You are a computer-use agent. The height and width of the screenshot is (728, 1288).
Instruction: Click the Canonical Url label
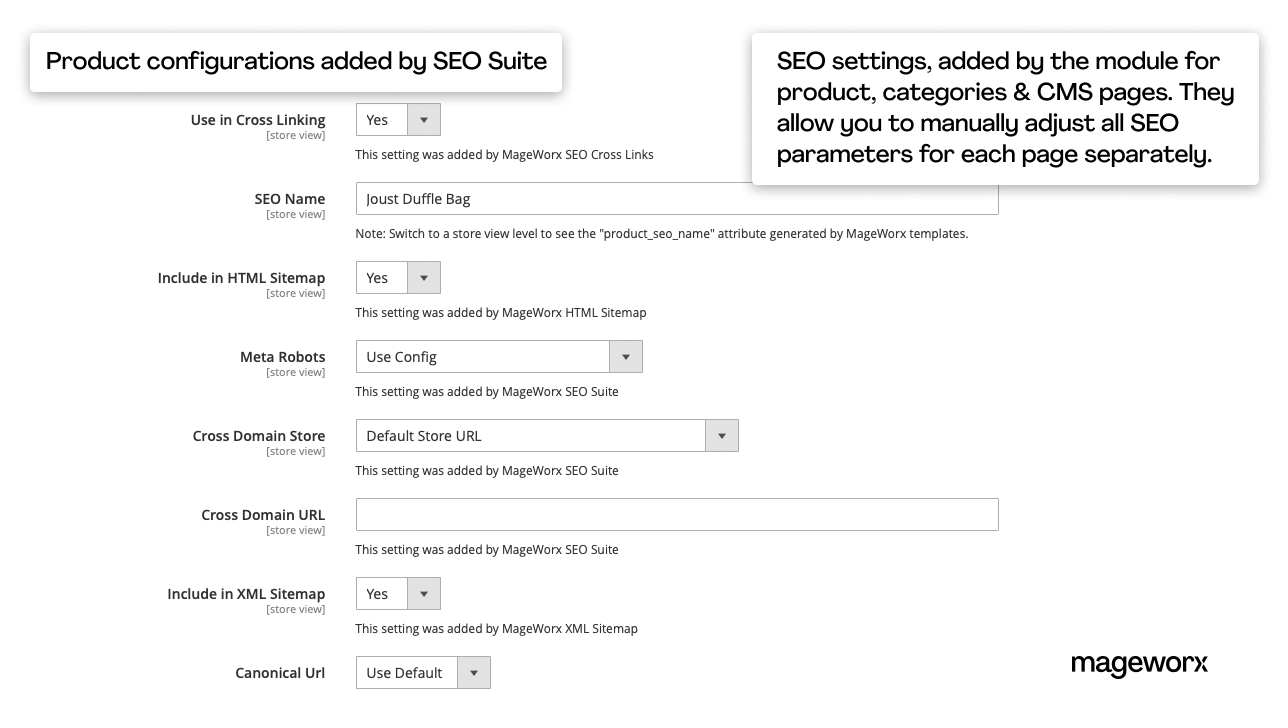coord(281,672)
